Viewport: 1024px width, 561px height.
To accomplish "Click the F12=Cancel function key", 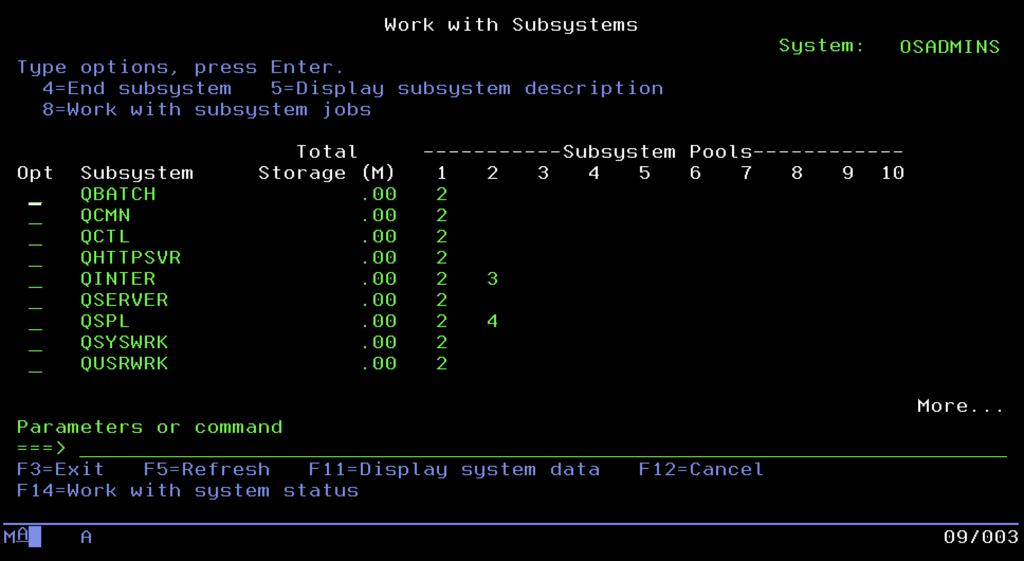I will click(x=700, y=469).
